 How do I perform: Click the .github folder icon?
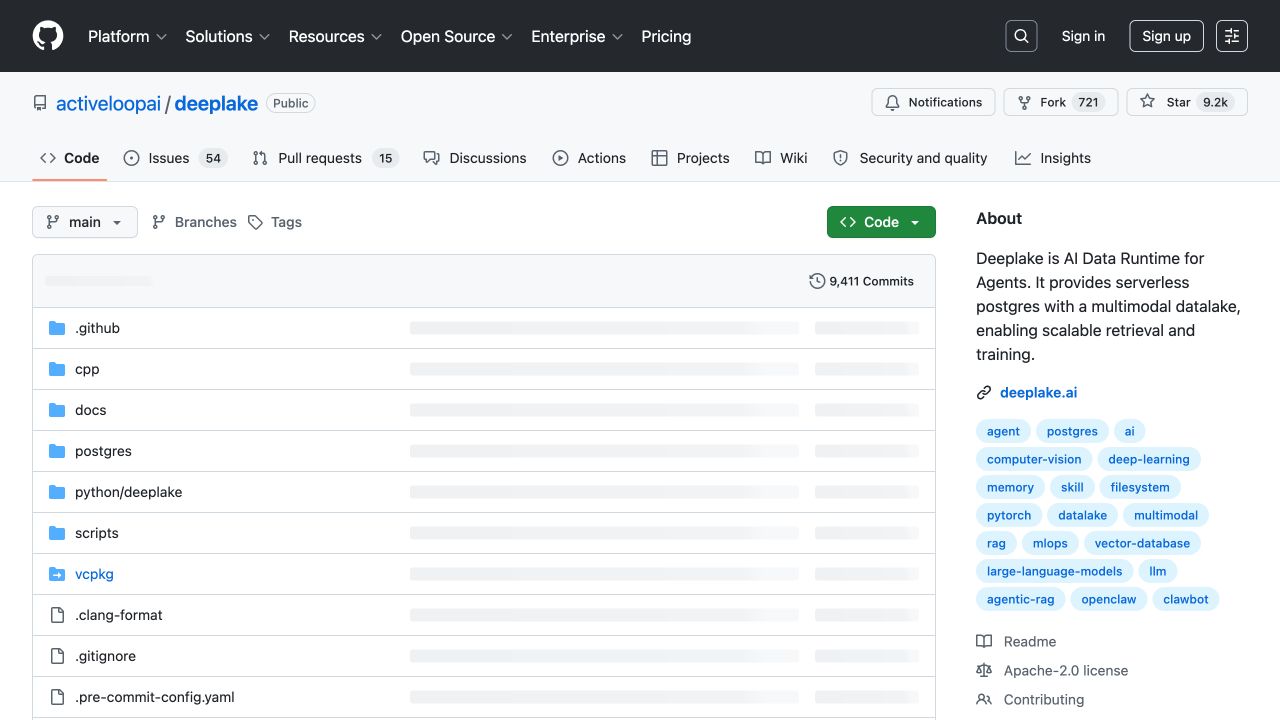pos(57,328)
